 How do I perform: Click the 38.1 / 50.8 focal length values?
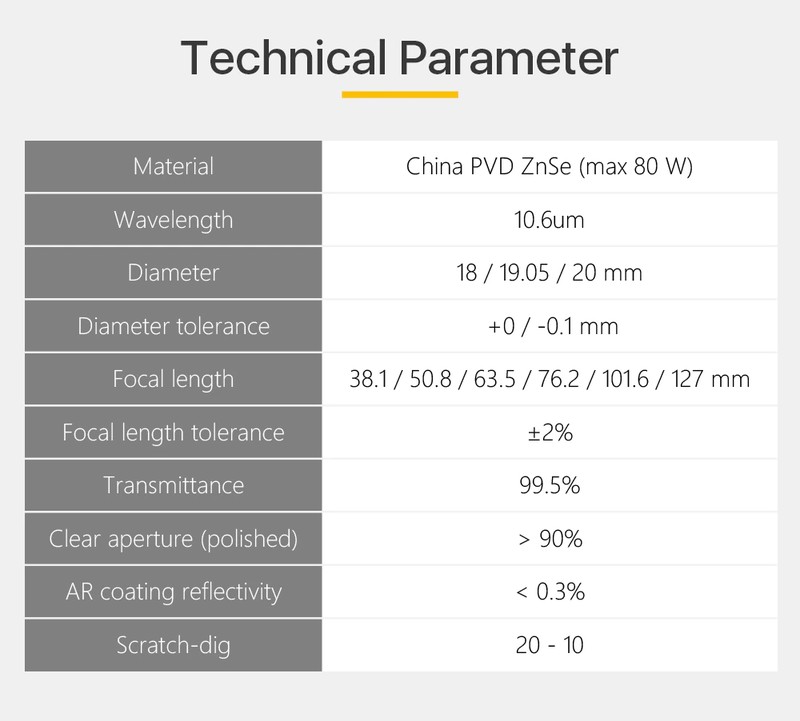pos(549,379)
